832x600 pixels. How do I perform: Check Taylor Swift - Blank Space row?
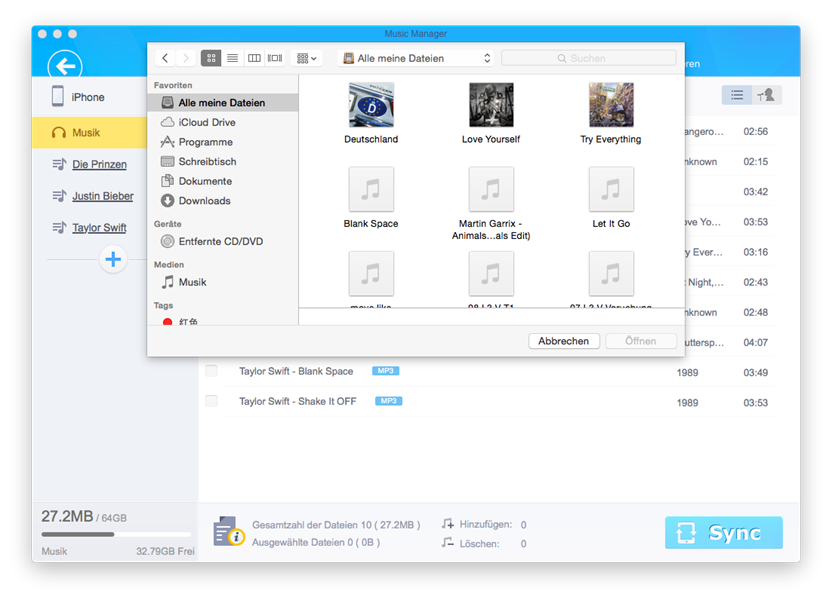pos(211,371)
